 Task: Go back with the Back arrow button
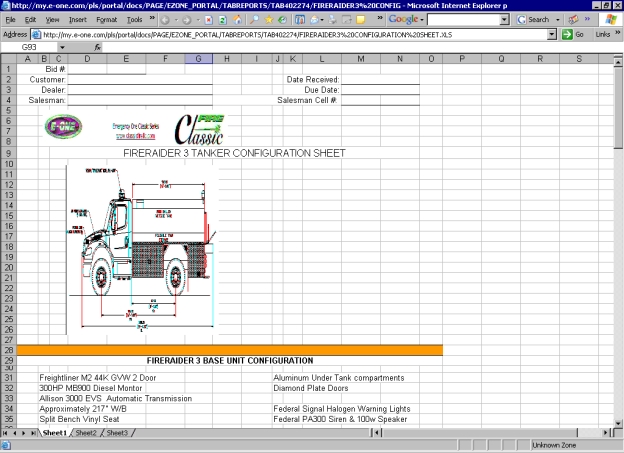pos(165,20)
